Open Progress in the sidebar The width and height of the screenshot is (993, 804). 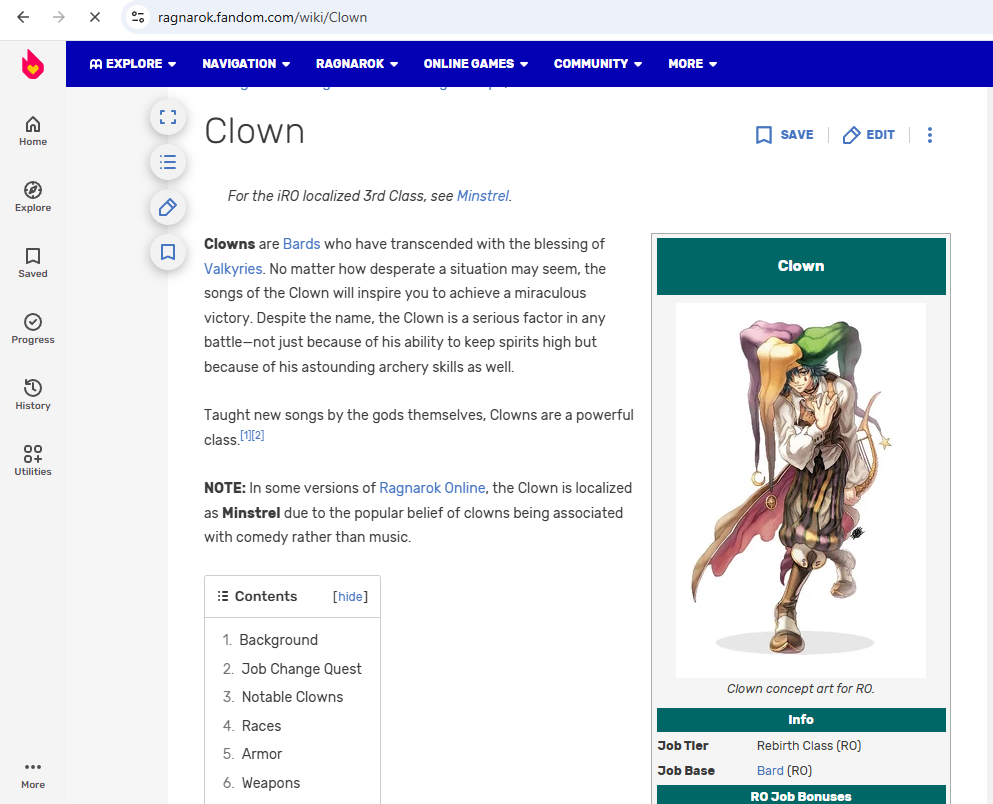(x=33, y=329)
